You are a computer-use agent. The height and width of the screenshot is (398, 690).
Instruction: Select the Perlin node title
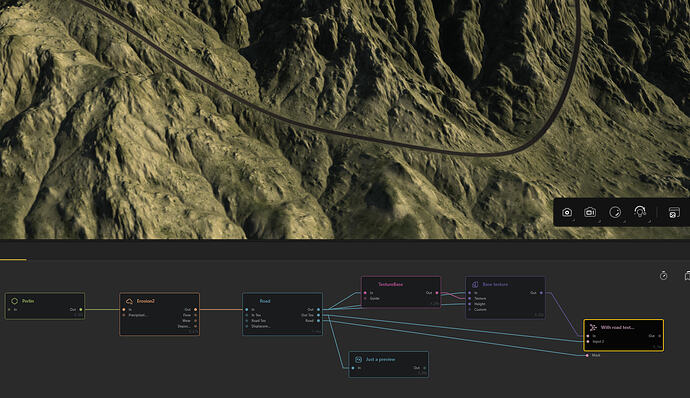click(28, 301)
